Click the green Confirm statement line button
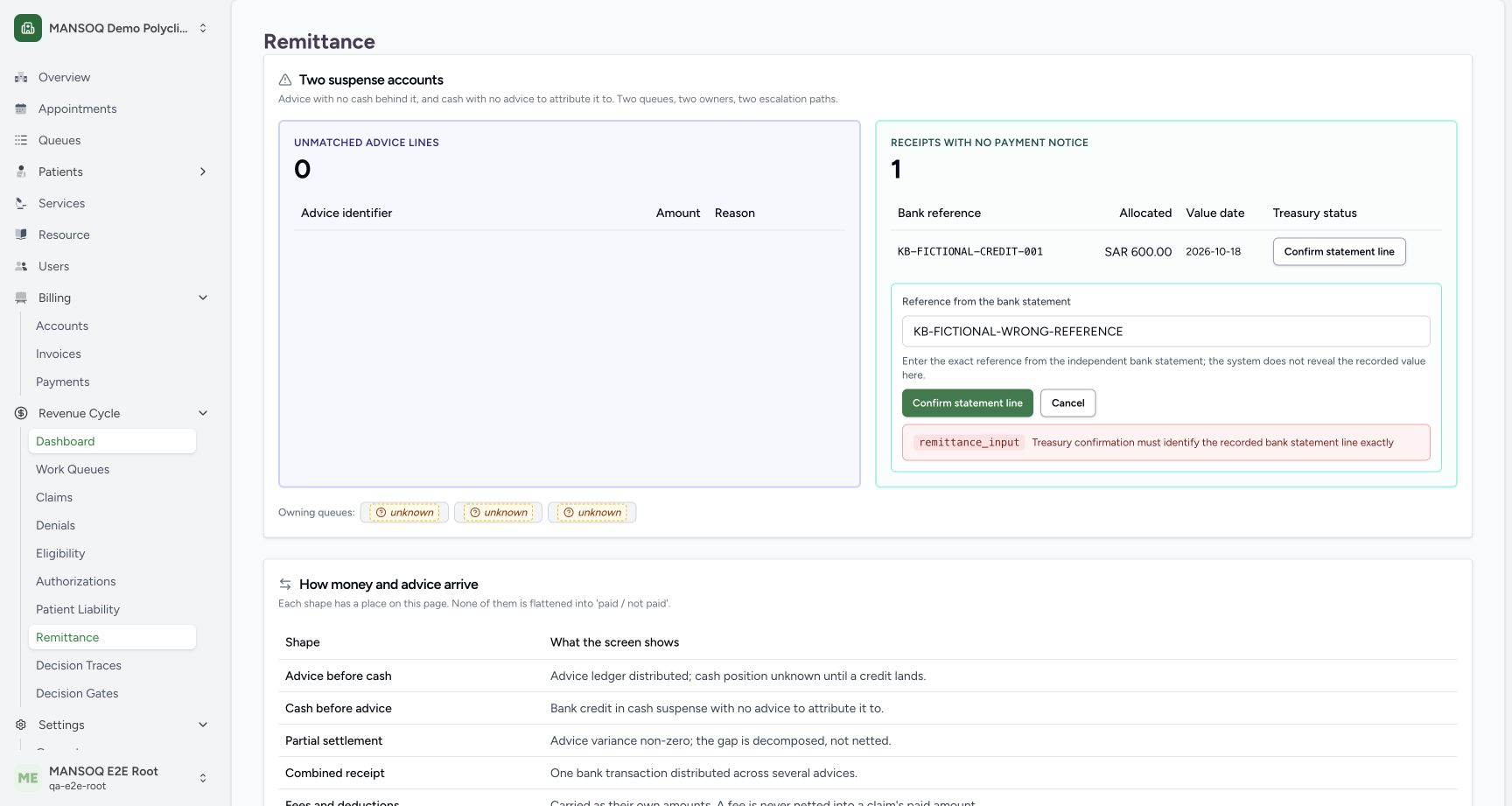This screenshot has width=1512, height=806. [968, 403]
